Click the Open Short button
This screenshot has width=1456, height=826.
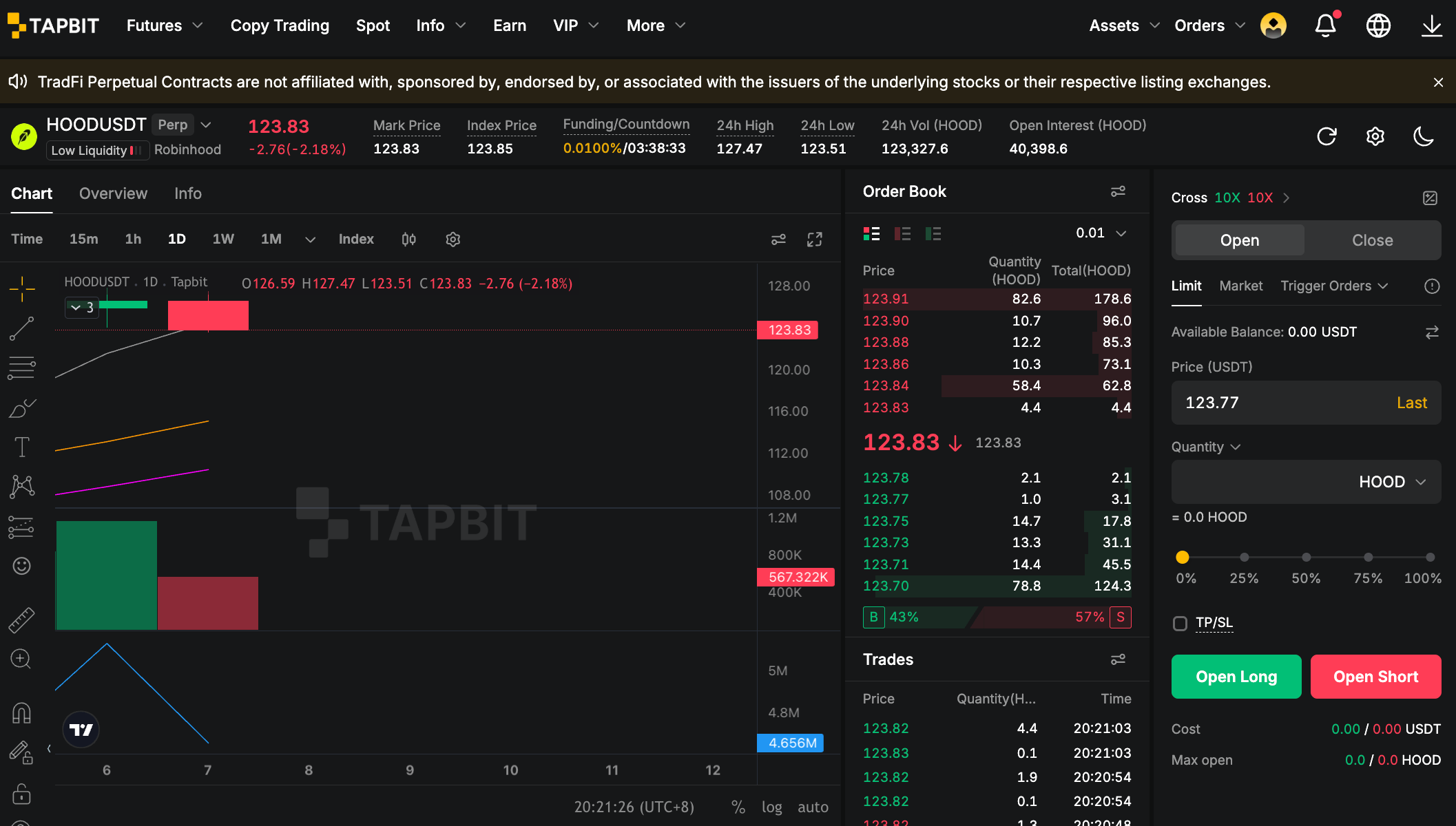pyautogui.click(x=1375, y=677)
